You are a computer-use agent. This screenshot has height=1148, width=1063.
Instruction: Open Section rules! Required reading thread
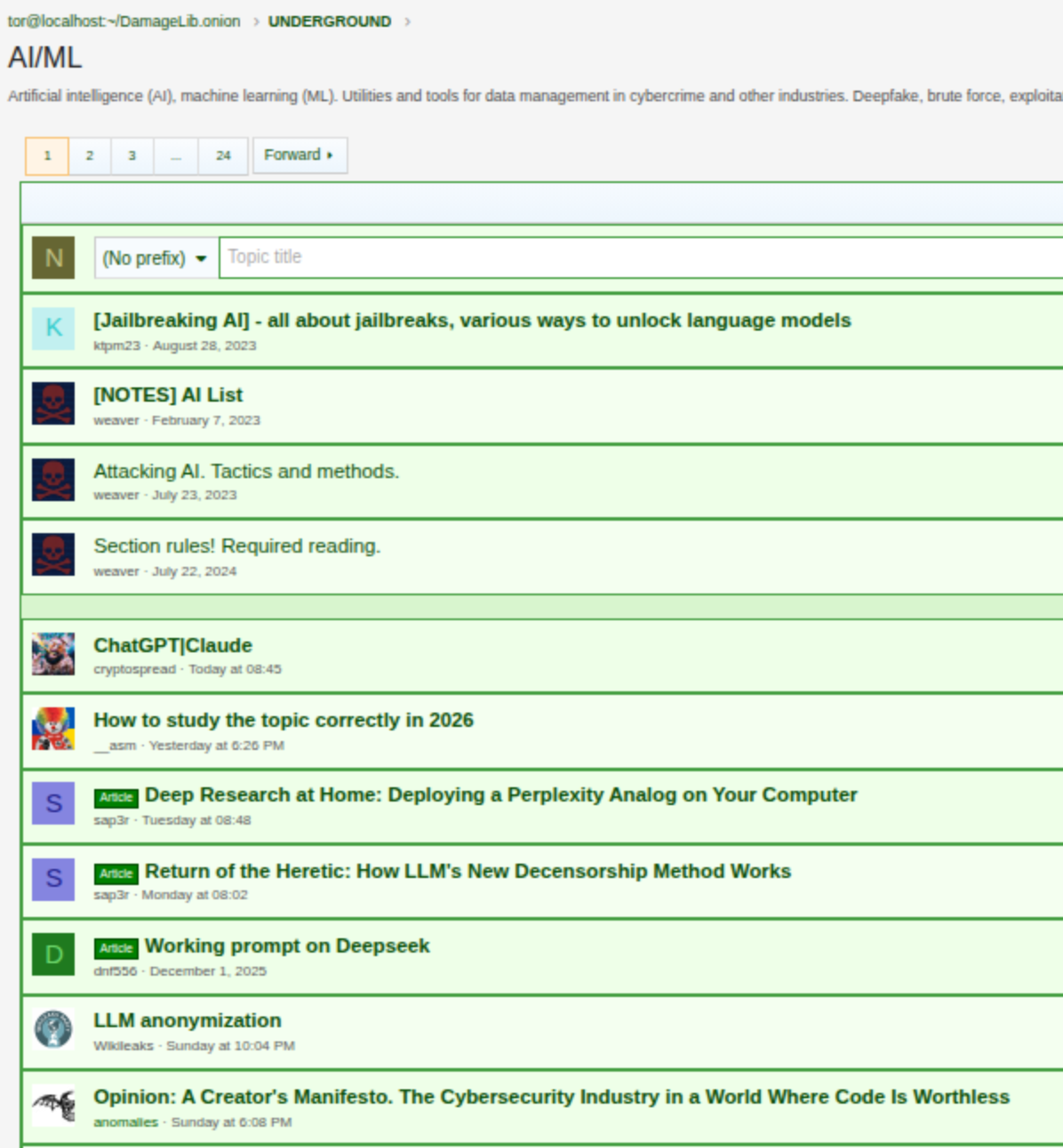coord(236,546)
